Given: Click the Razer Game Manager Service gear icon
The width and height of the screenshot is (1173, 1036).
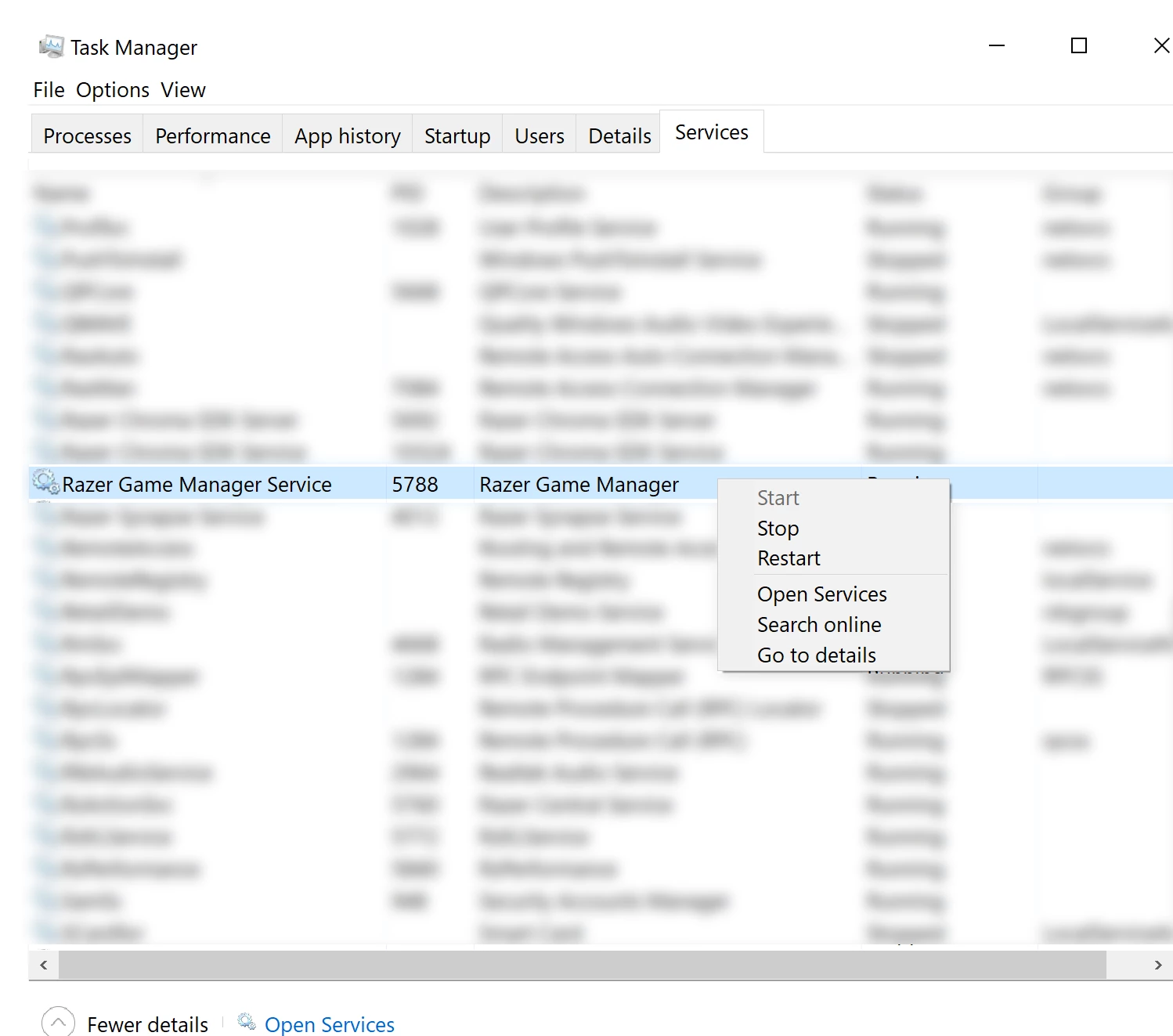Looking at the screenshot, I should click(45, 483).
